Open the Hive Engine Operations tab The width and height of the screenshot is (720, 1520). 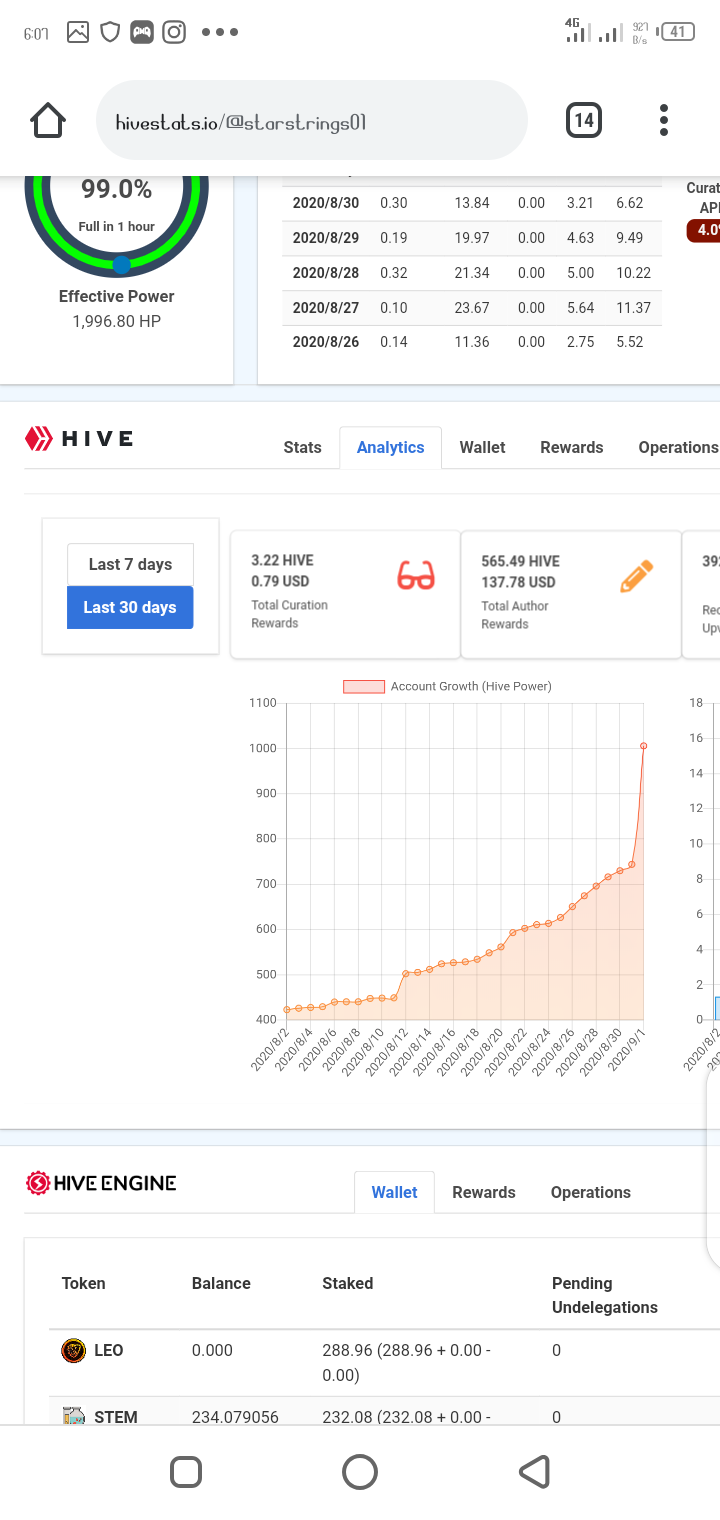click(590, 1192)
